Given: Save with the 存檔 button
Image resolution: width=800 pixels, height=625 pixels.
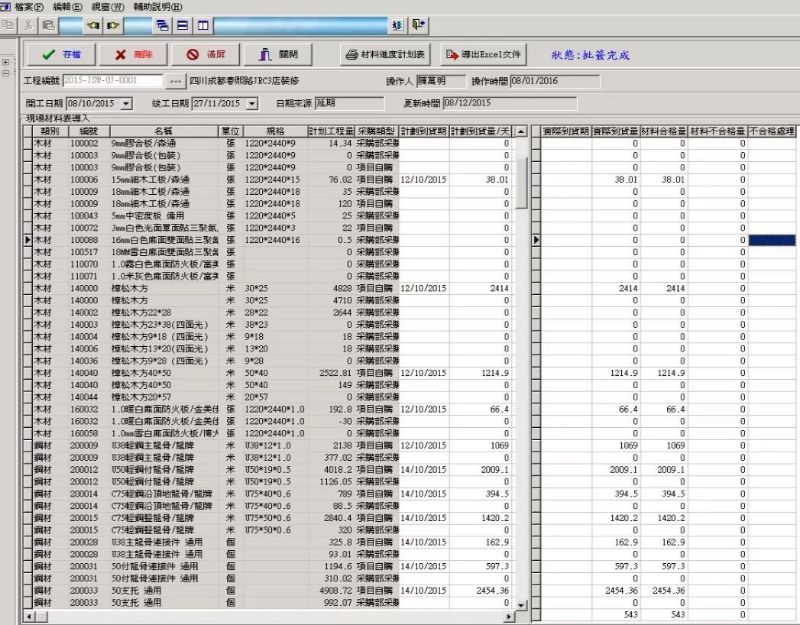Looking at the screenshot, I should tap(61, 54).
